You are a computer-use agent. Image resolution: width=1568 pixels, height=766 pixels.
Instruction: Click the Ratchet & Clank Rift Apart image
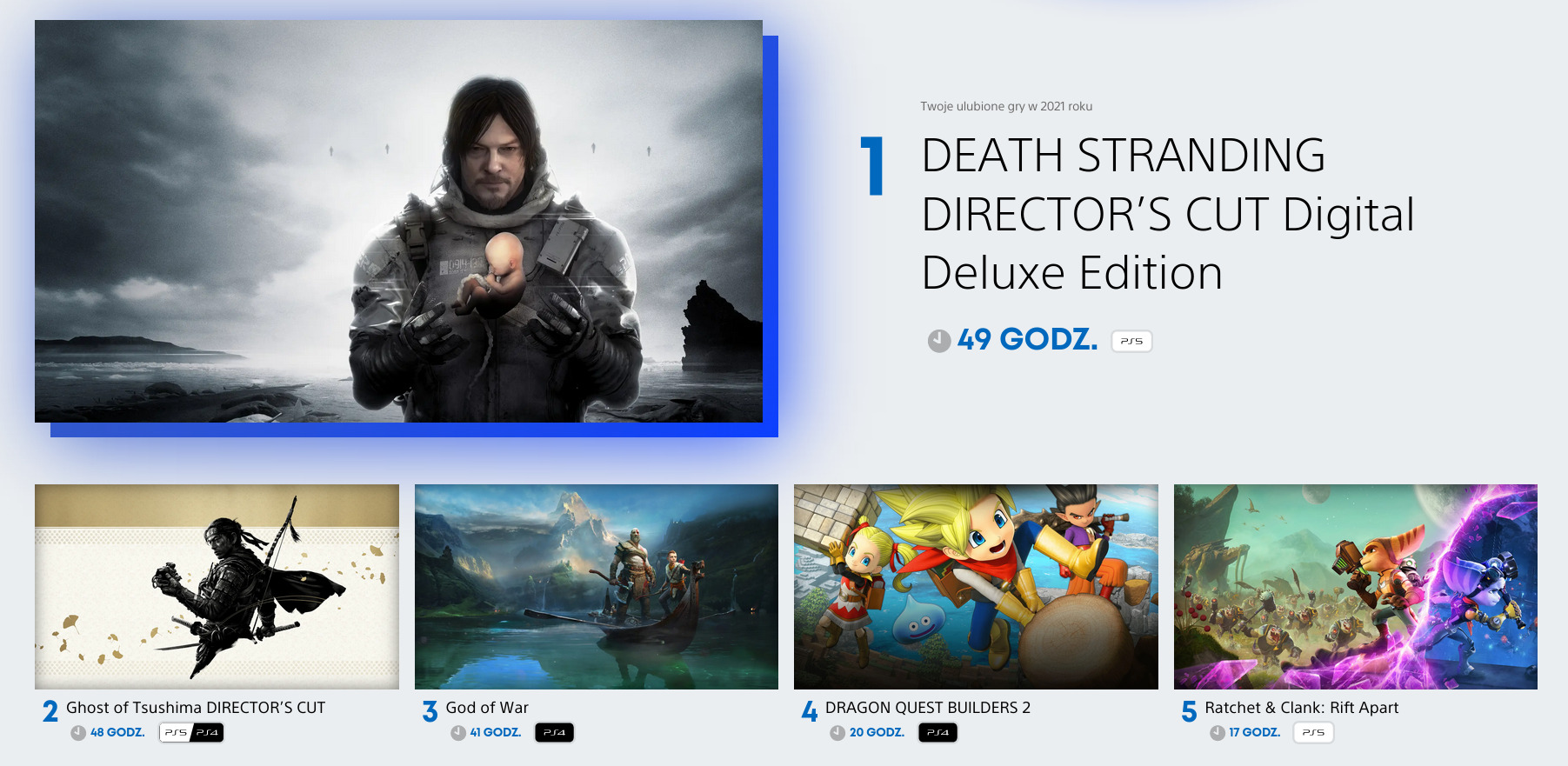tap(1355, 587)
